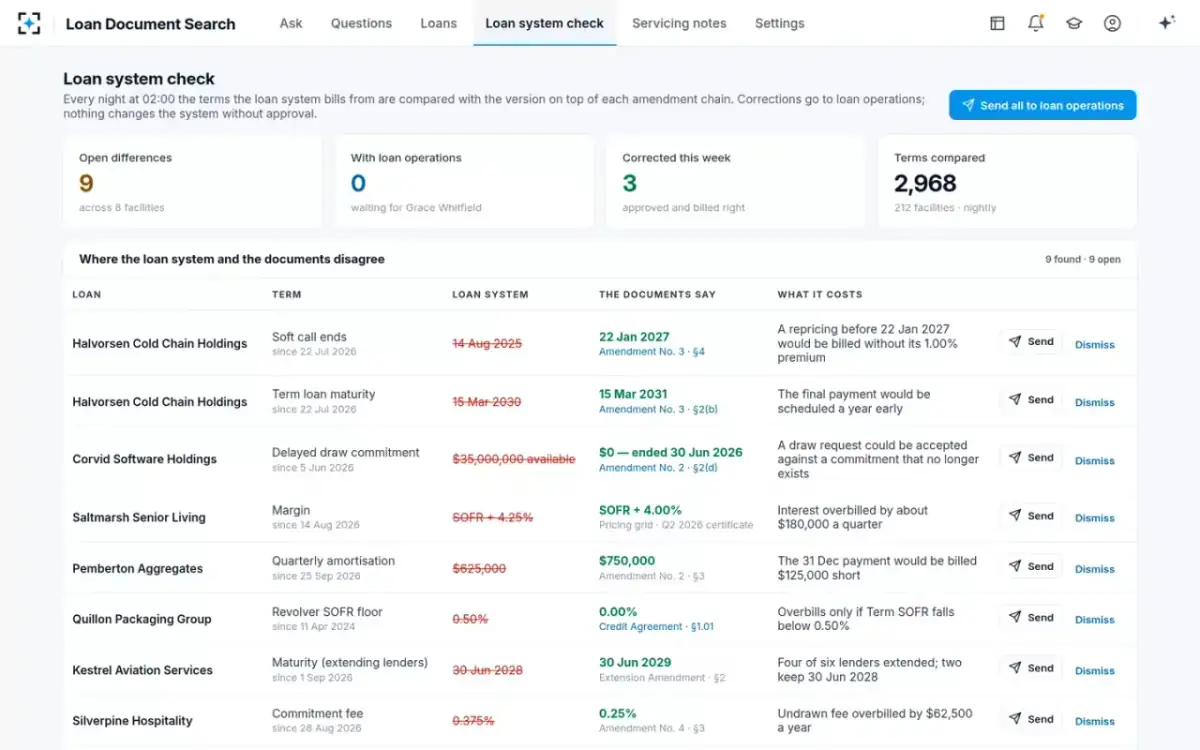The width and height of the screenshot is (1200, 750).
Task: Dismiss the Term loan maturity difference
Action: point(1094,403)
